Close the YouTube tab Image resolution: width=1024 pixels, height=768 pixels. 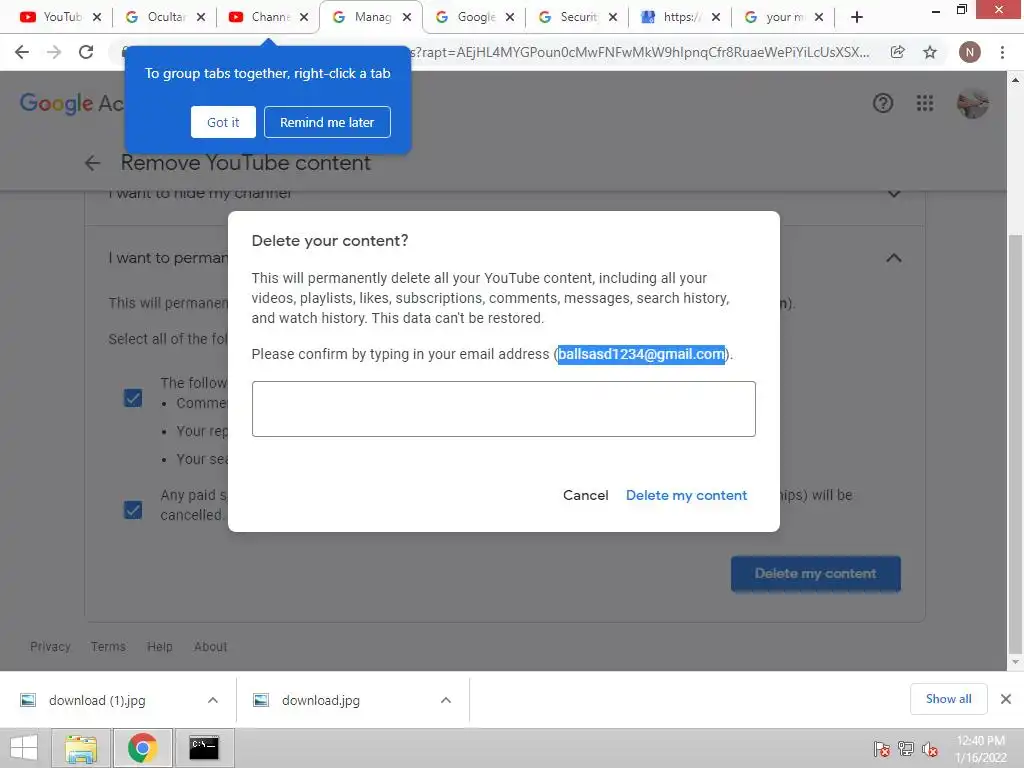[x=97, y=18]
